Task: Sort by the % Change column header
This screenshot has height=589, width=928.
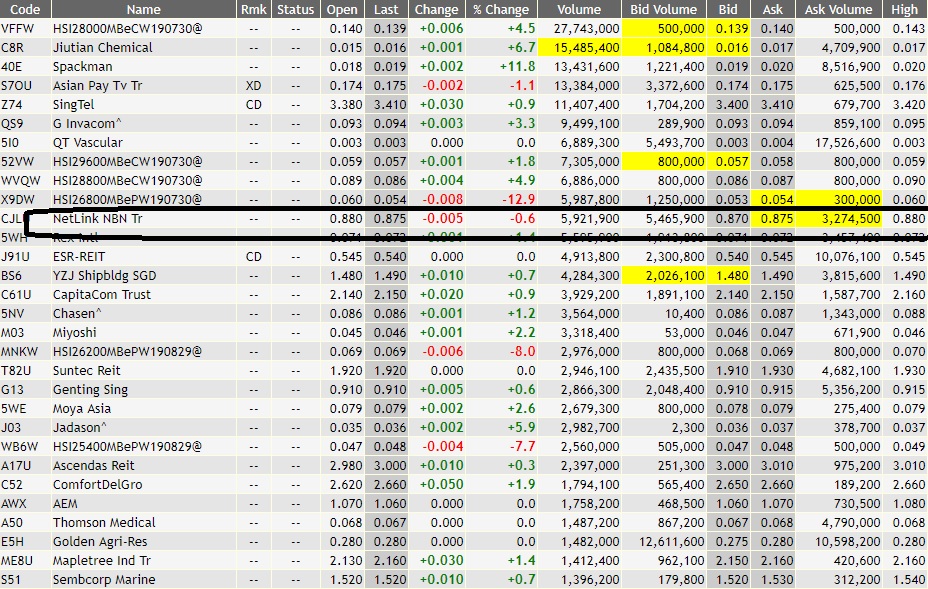Action: (501, 9)
